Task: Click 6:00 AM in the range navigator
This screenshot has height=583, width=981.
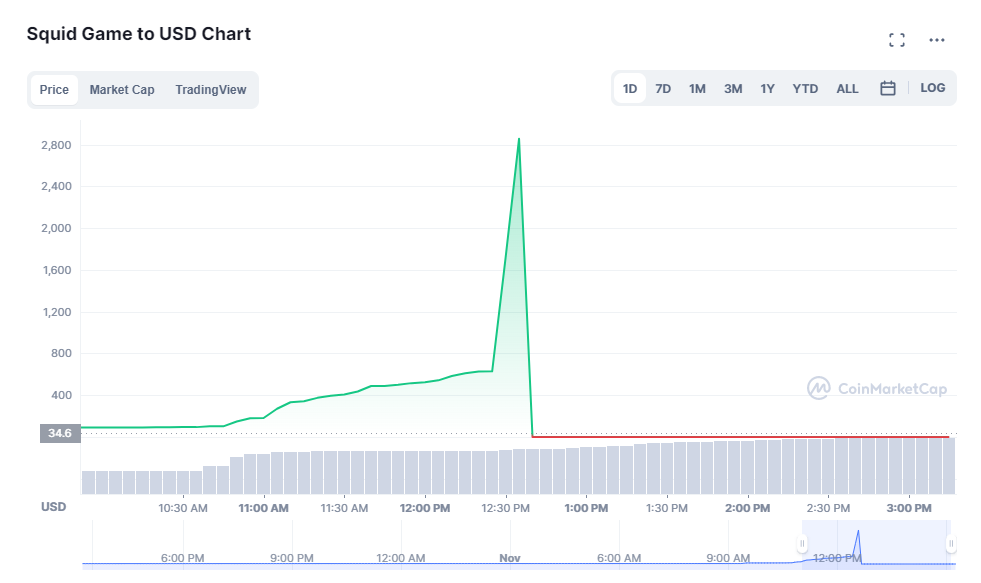Action: pyautogui.click(x=619, y=558)
